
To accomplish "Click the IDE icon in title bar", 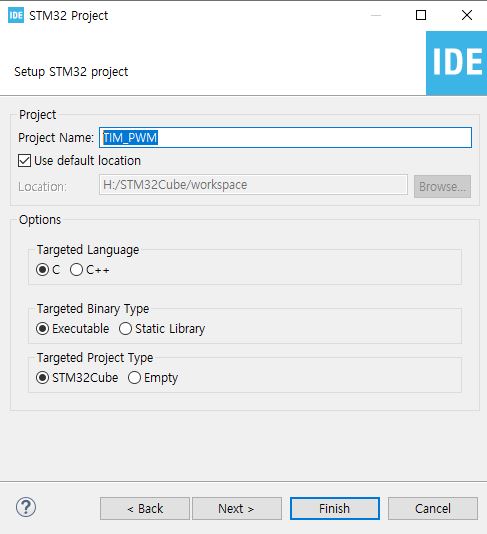I will point(16,15).
